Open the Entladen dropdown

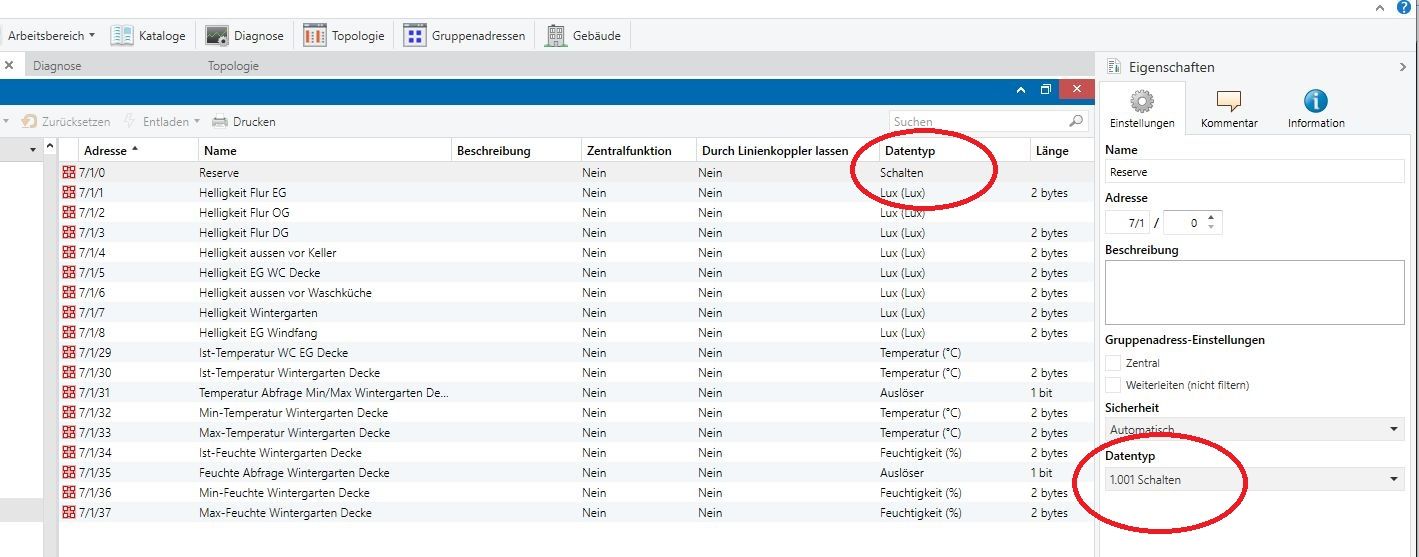161,121
